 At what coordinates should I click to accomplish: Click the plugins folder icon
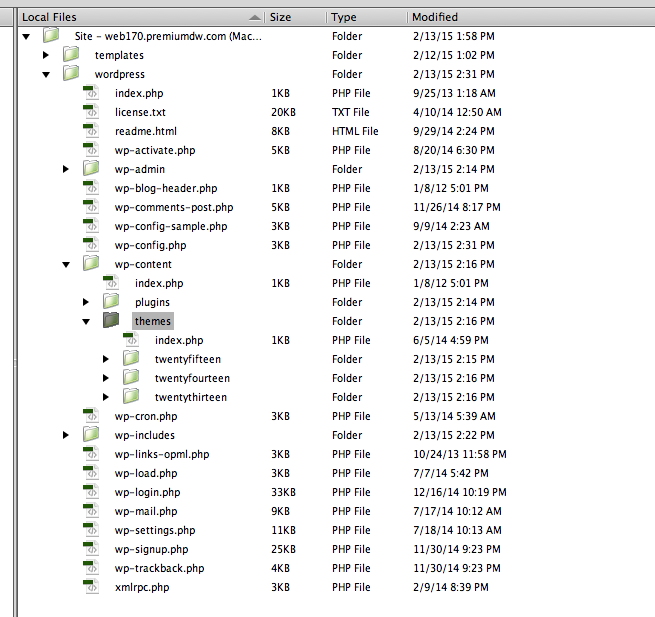click(111, 301)
